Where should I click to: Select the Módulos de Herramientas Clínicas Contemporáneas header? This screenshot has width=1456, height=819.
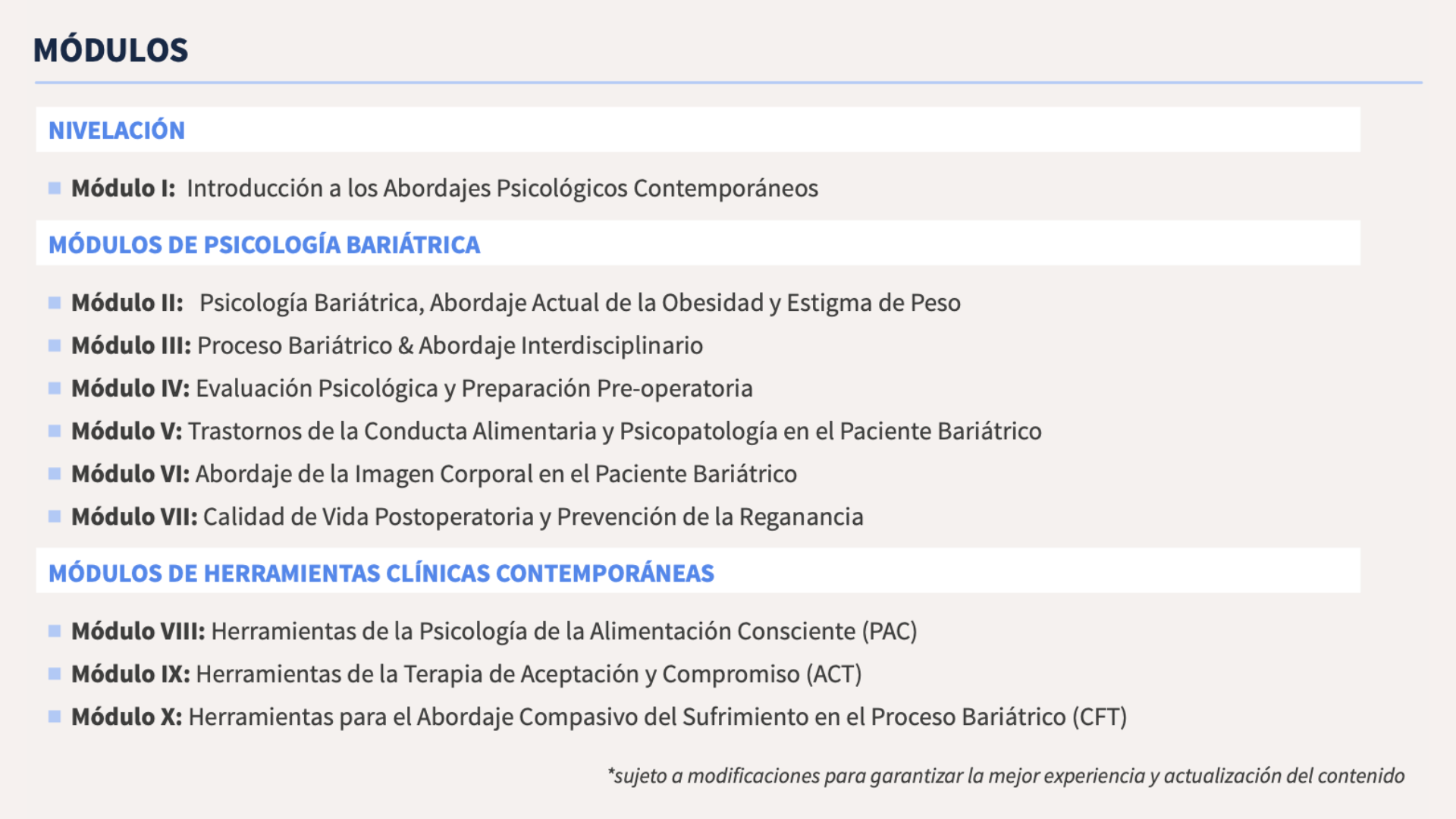click(381, 573)
